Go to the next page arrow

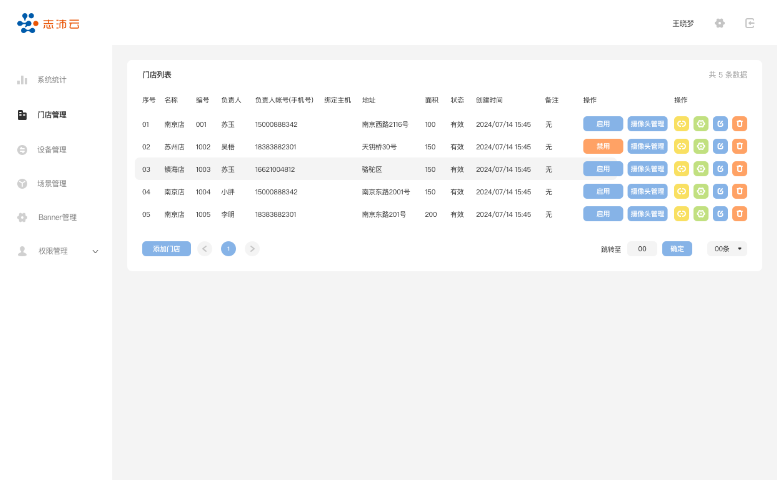(252, 249)
